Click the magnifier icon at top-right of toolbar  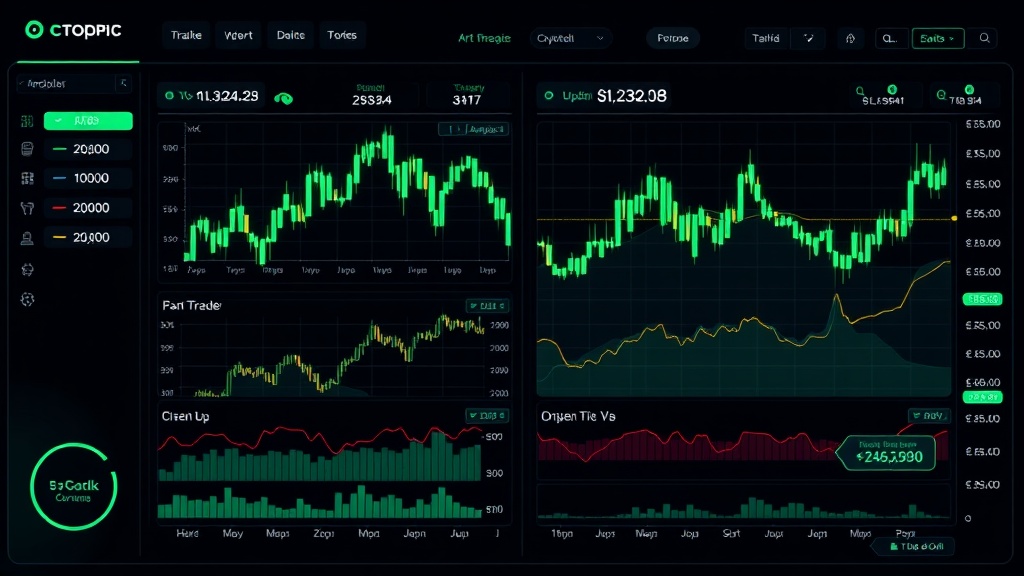tap(984, 38)
